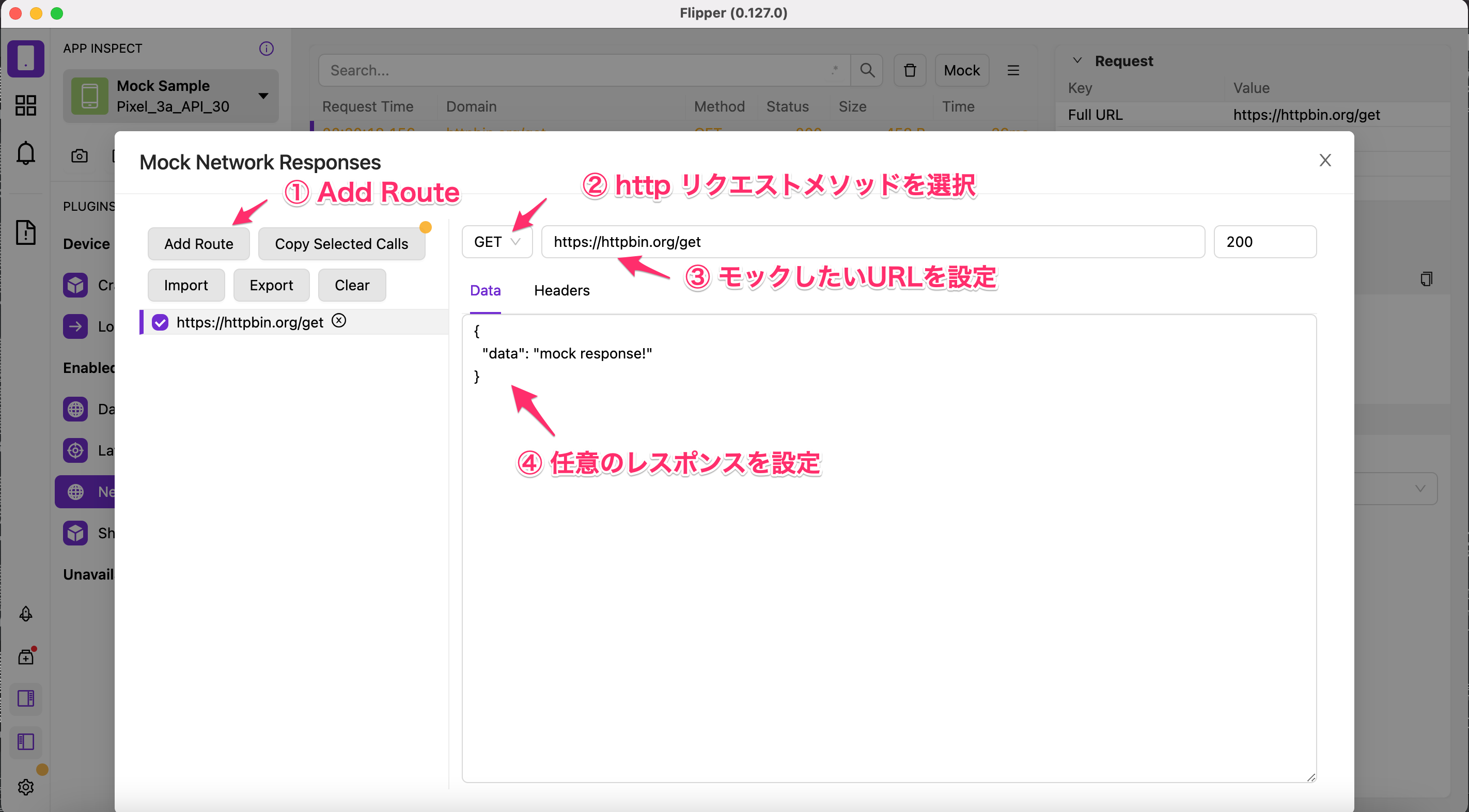Image resolution: width=1469 pixels, height=812 pixels.
Task: Open the settings gear icon
Action: pos(26,787)
